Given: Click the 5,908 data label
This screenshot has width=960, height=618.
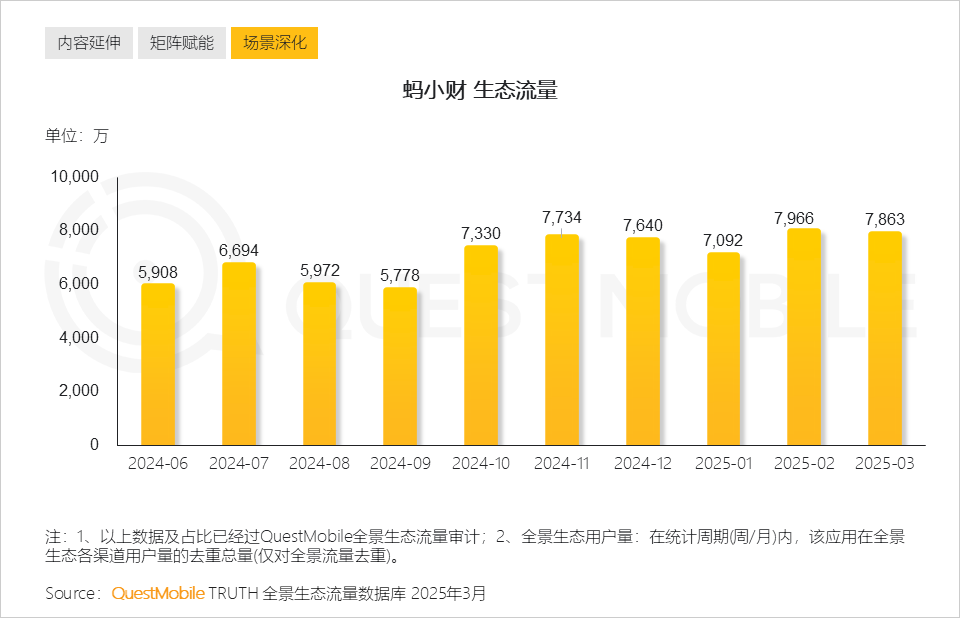Looking at the screenshot, I should coord(158,272).
